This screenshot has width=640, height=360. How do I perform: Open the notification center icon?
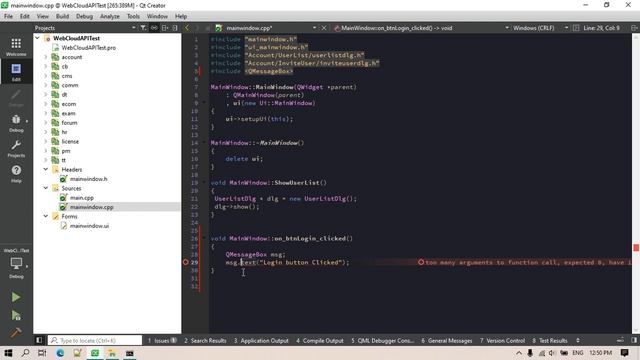point(624,353)
